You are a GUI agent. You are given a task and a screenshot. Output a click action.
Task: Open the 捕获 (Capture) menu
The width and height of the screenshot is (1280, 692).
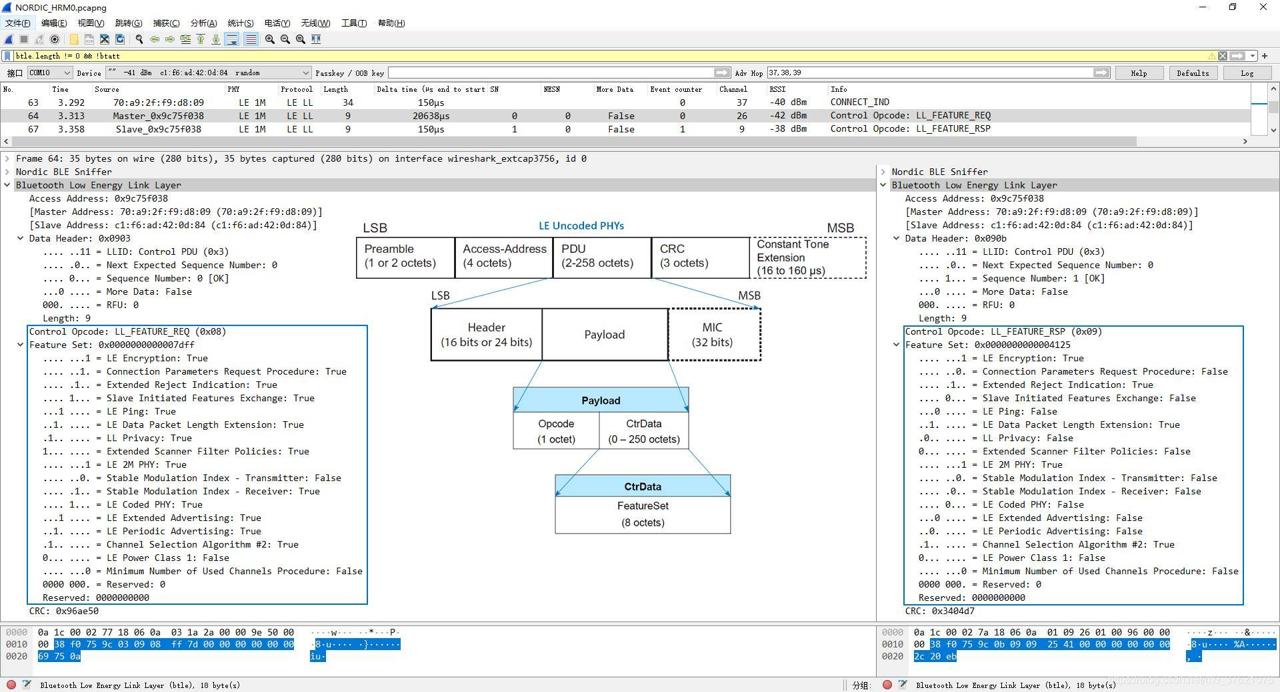167,23
